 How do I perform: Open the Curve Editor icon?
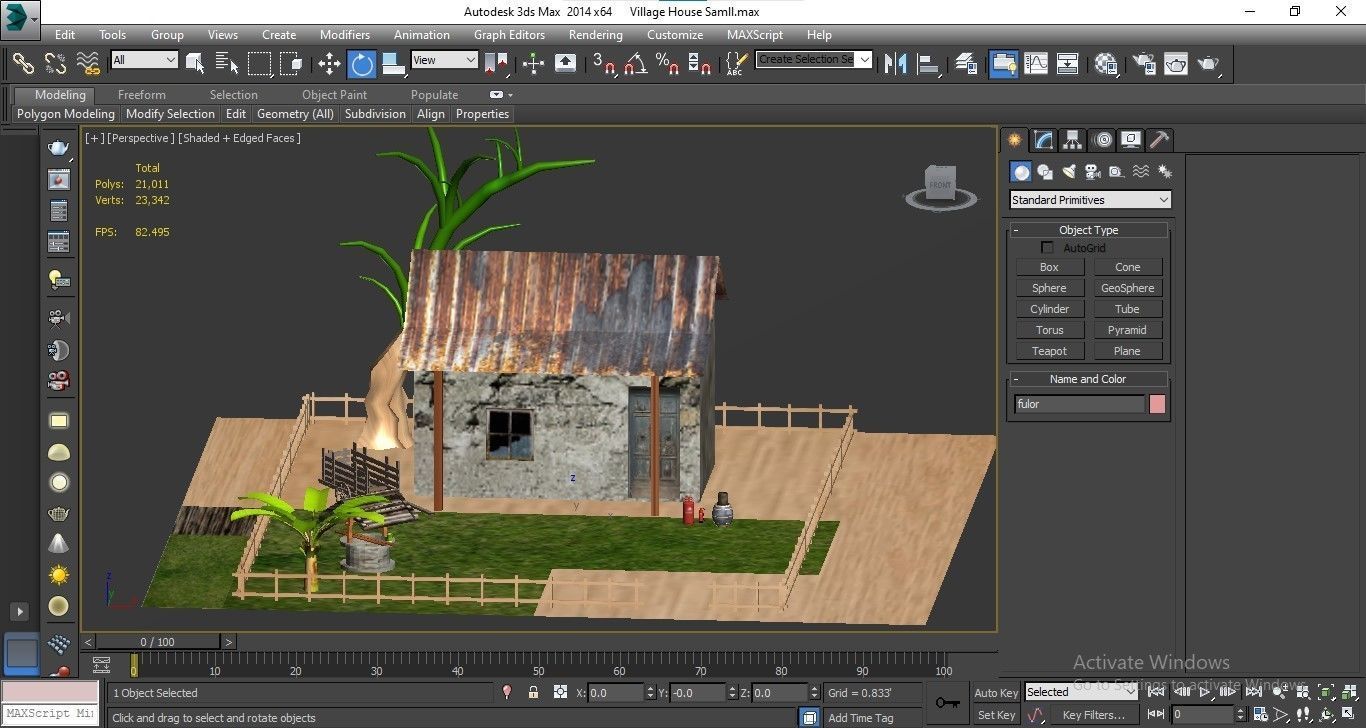pos(1035,64)
